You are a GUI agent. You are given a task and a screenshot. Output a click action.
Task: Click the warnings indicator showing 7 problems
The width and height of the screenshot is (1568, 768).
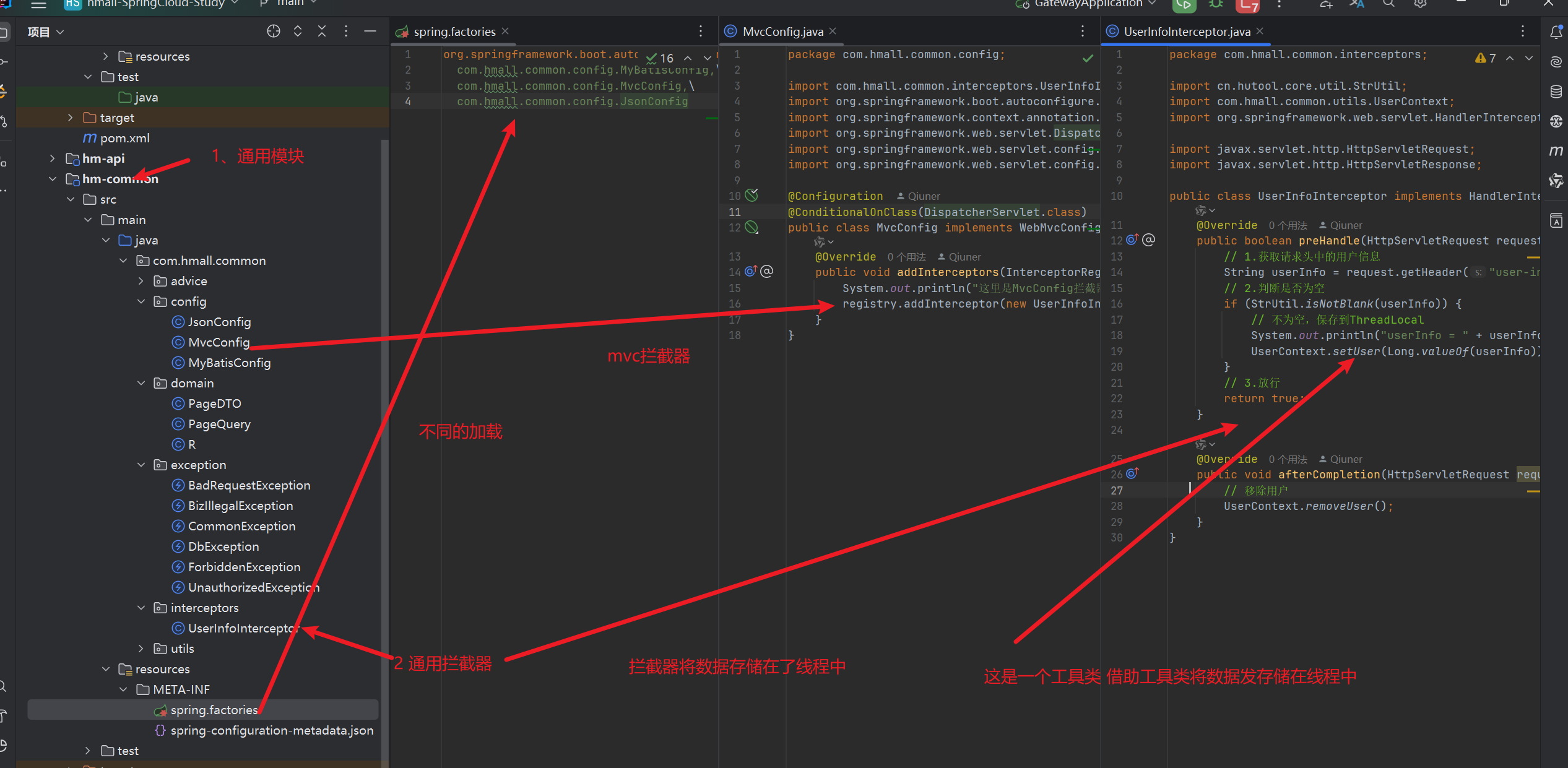tap(1485, 58)
